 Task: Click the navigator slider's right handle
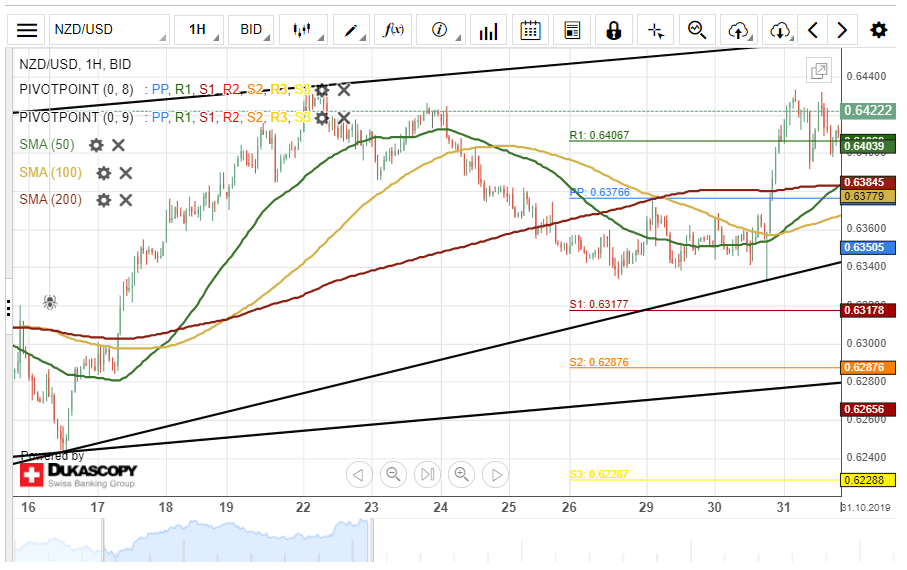(x=370, y=540)
